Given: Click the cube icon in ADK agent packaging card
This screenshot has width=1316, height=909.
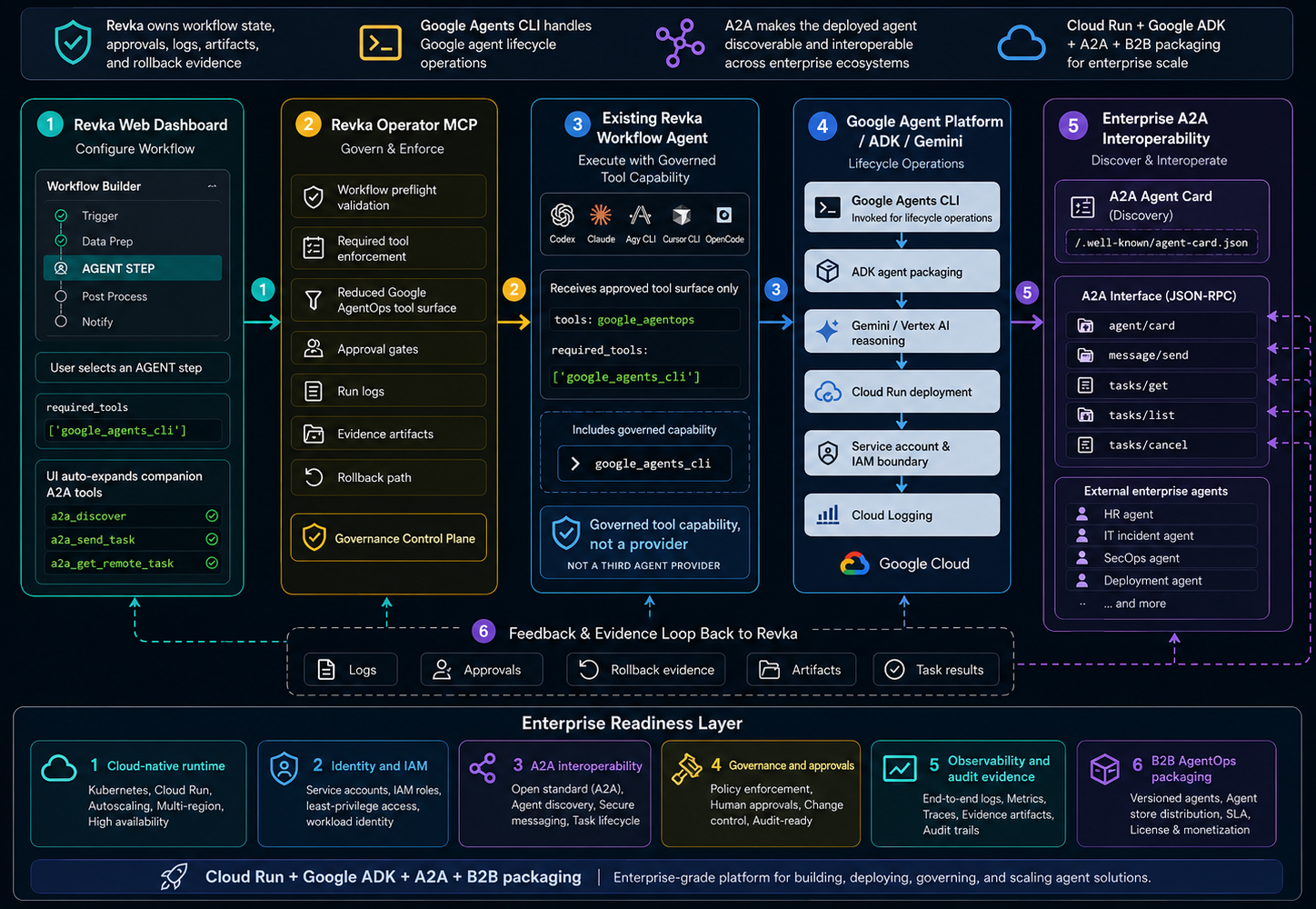Looking at the screenshot, I should coord(828,271).
